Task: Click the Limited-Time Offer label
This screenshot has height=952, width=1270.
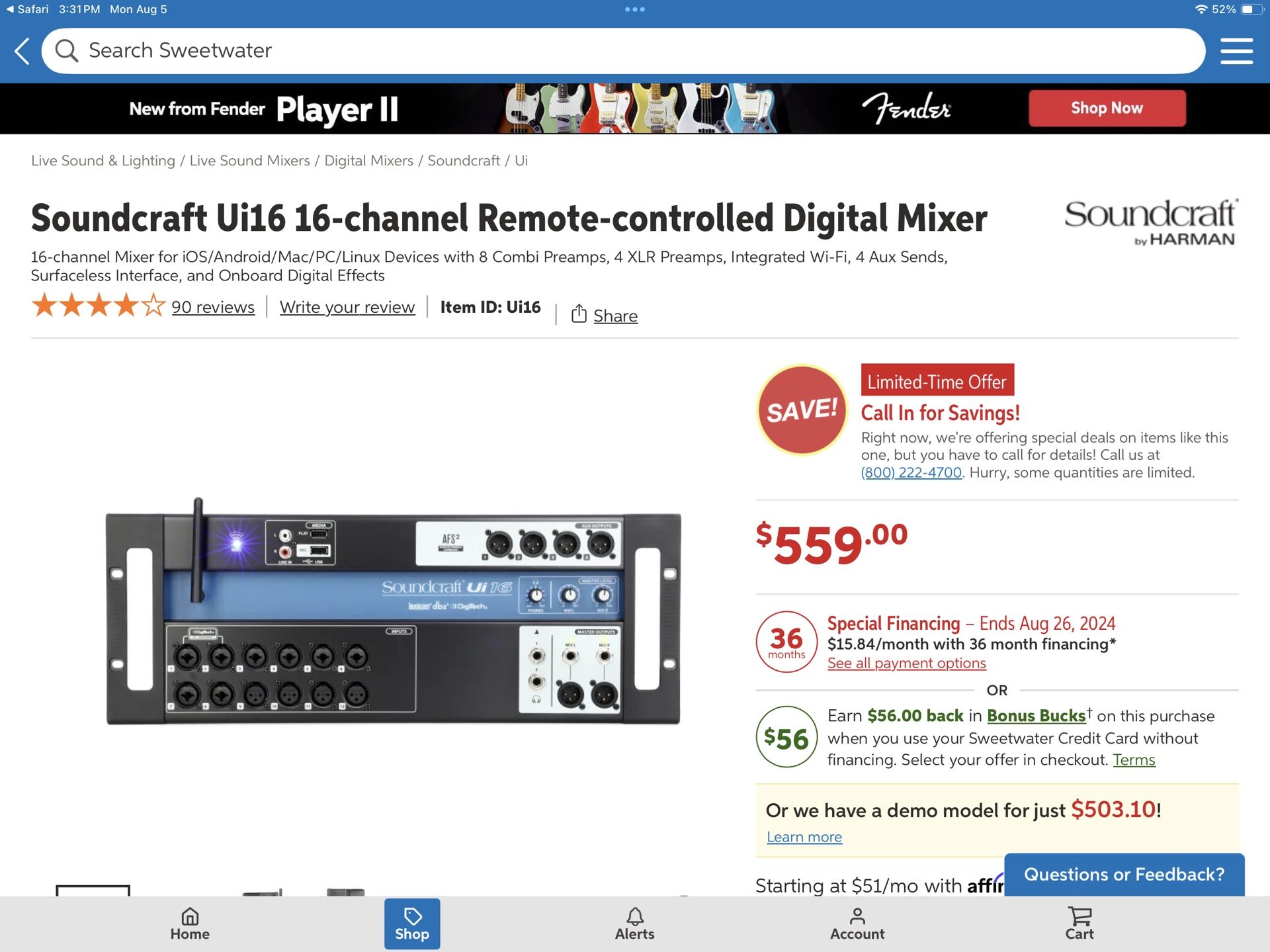Action: (937, 381)
